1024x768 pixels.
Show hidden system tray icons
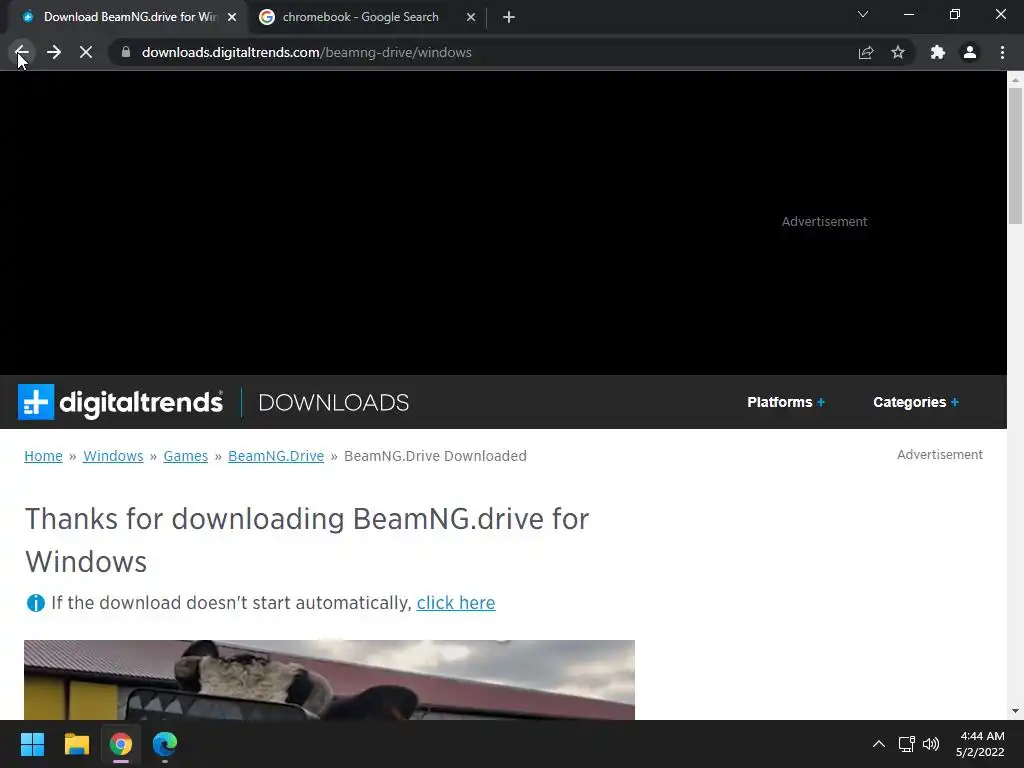[x=879, y=744]
